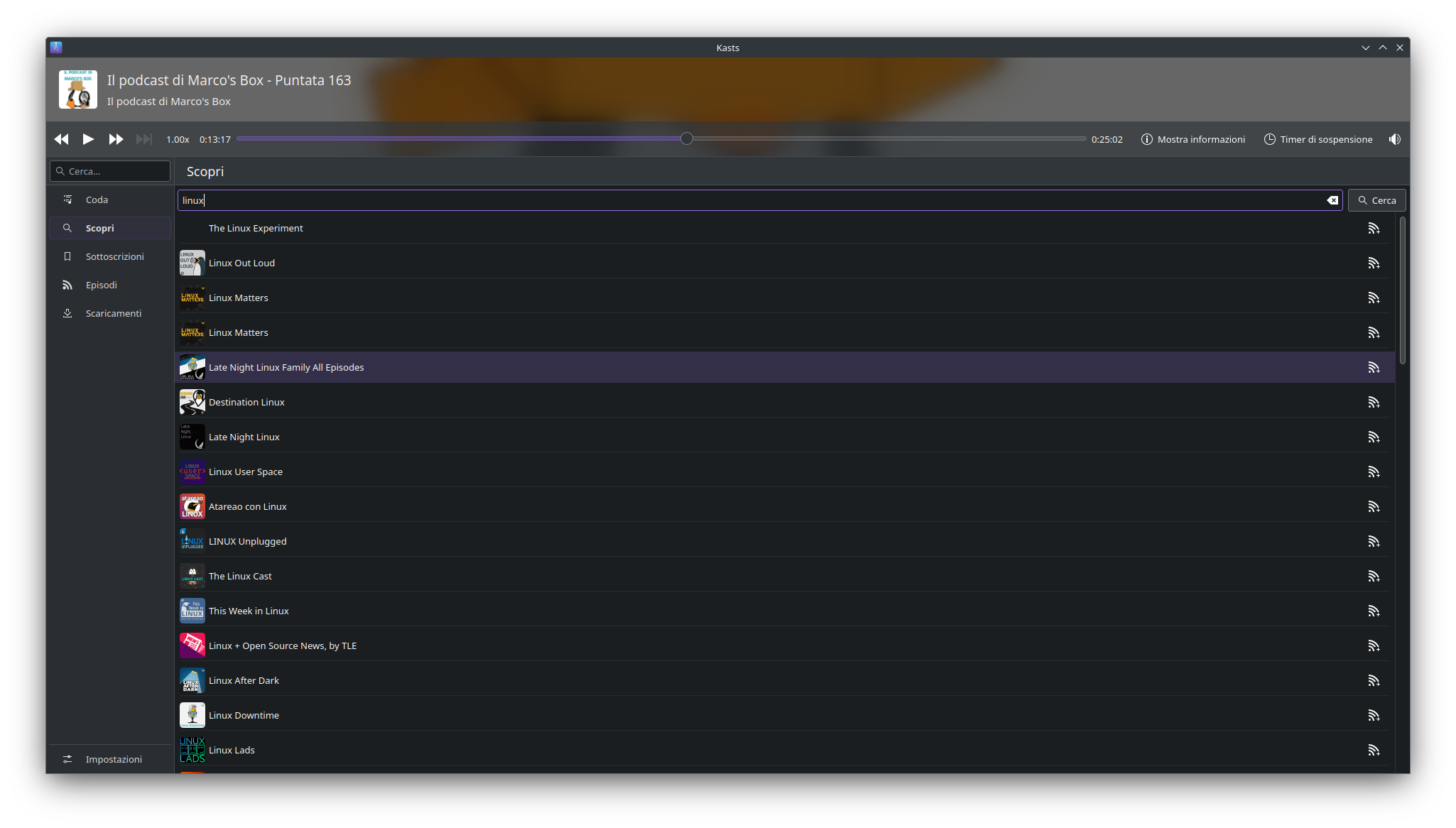Subscribe to The Linux Cast feed
The width and height of the screenshot is (1456, 828).
click(1374, 576)
